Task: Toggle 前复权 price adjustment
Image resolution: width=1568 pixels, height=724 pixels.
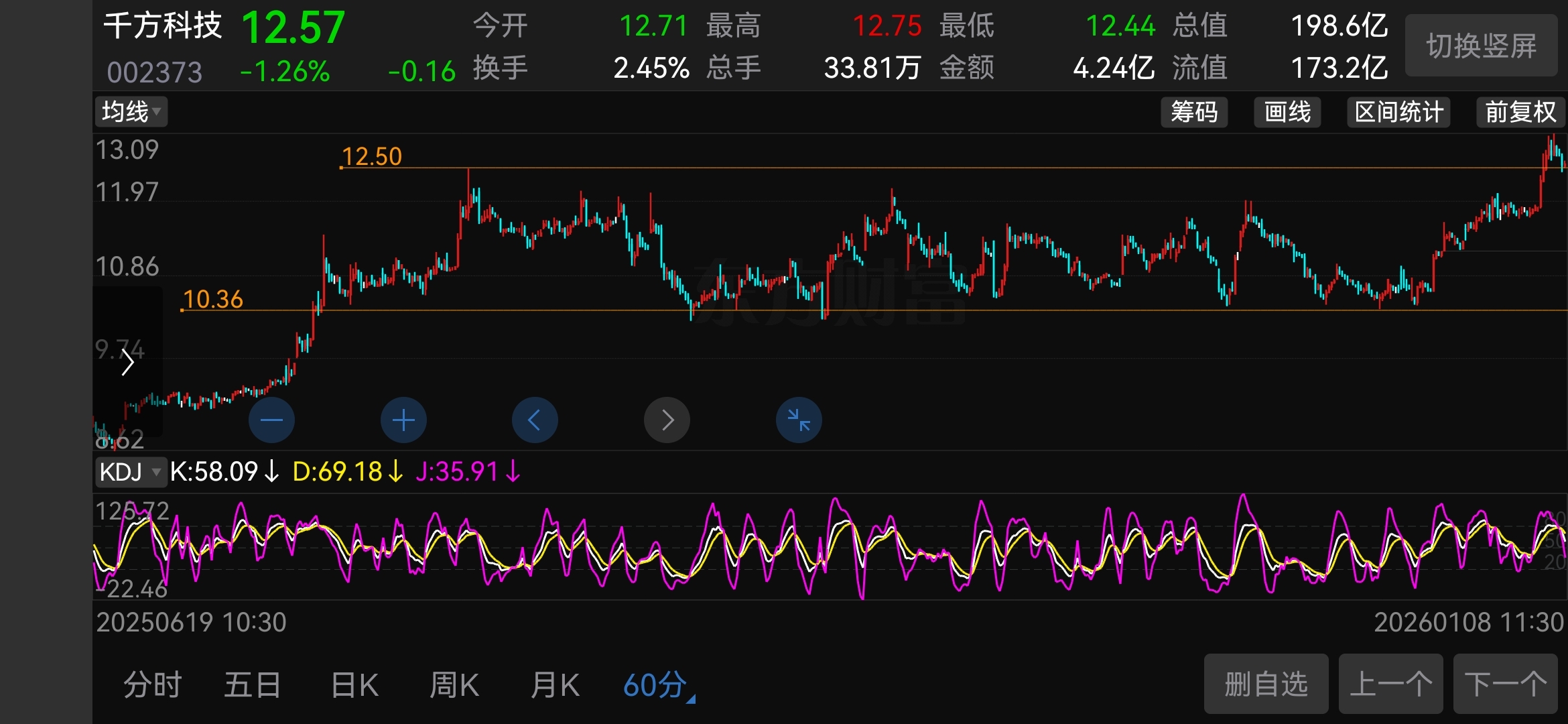Action: (x=1520, y=112)
